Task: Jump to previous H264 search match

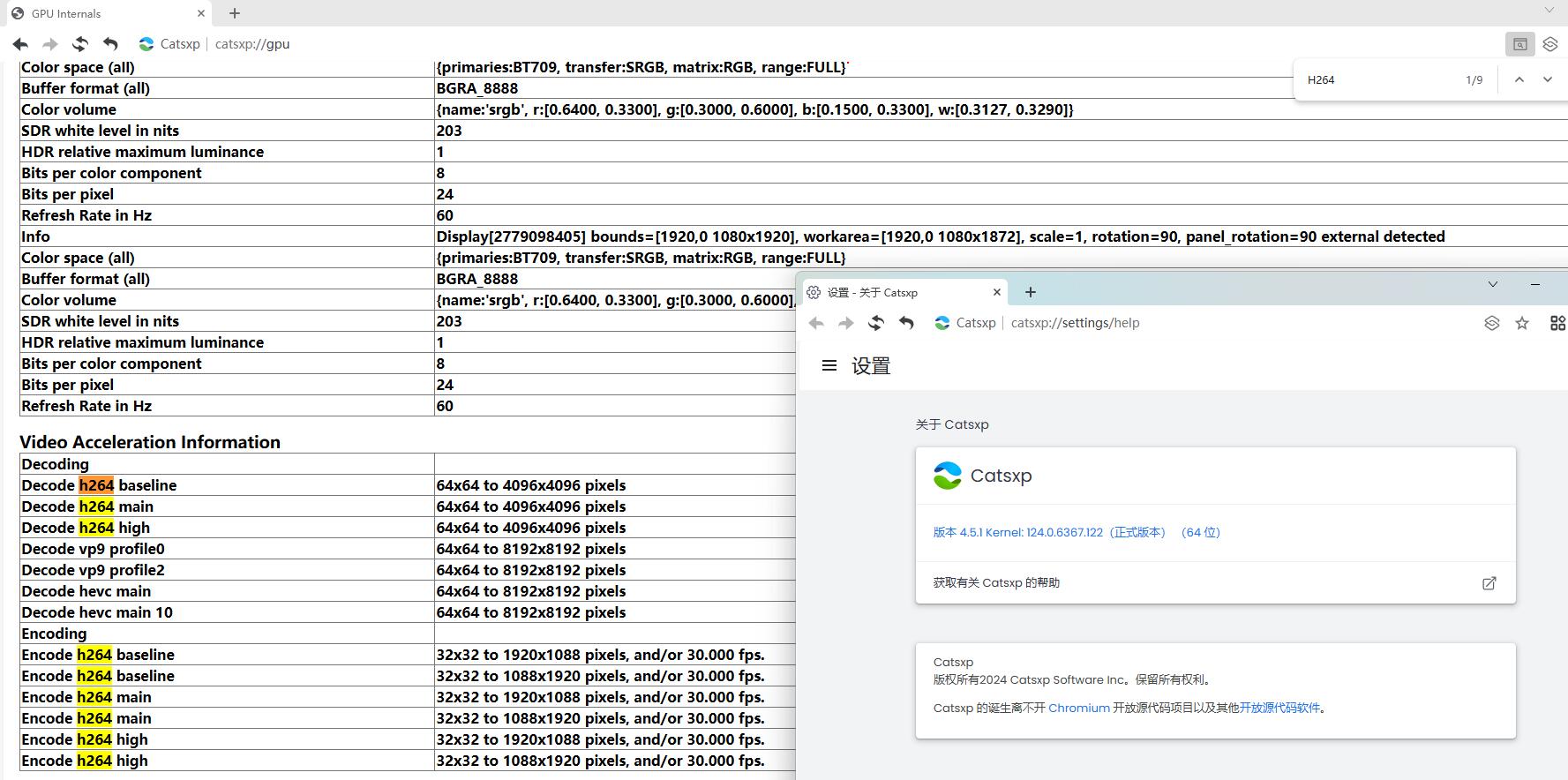Action: click(x=1519, y=79)
